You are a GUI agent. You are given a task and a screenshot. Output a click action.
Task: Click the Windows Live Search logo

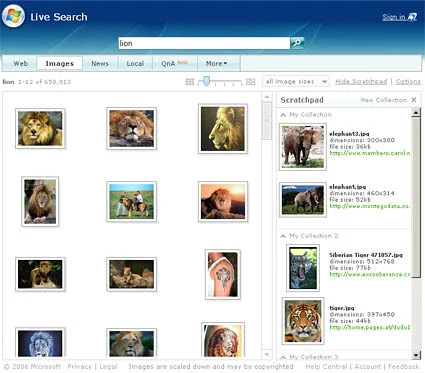point(13,16)
